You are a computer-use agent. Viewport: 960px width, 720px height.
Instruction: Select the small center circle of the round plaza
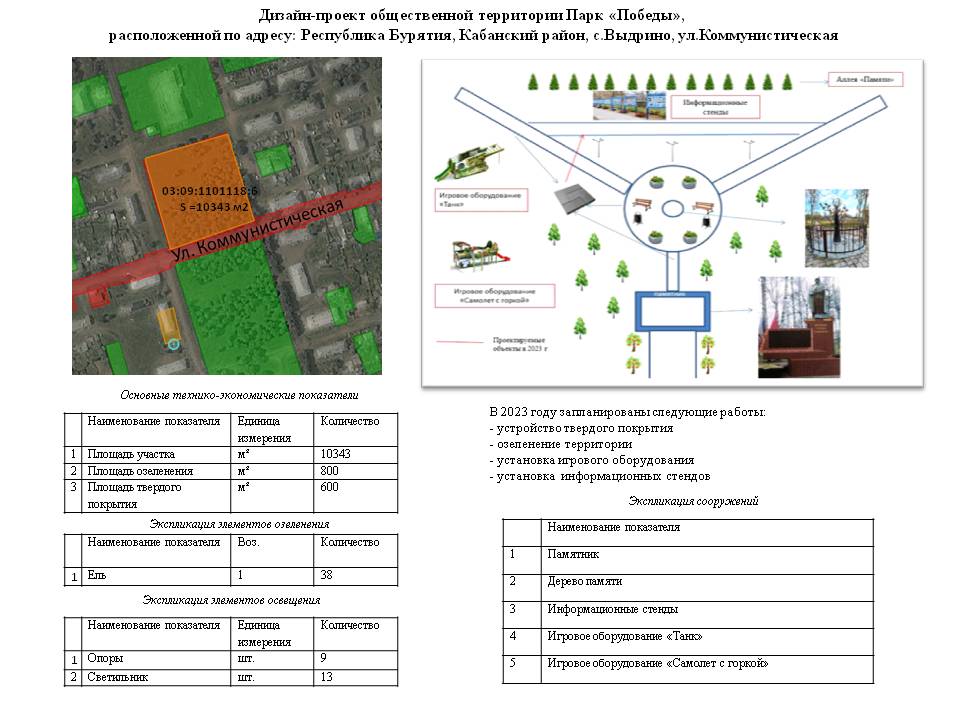pyautogui.click(x=672, y=209)
